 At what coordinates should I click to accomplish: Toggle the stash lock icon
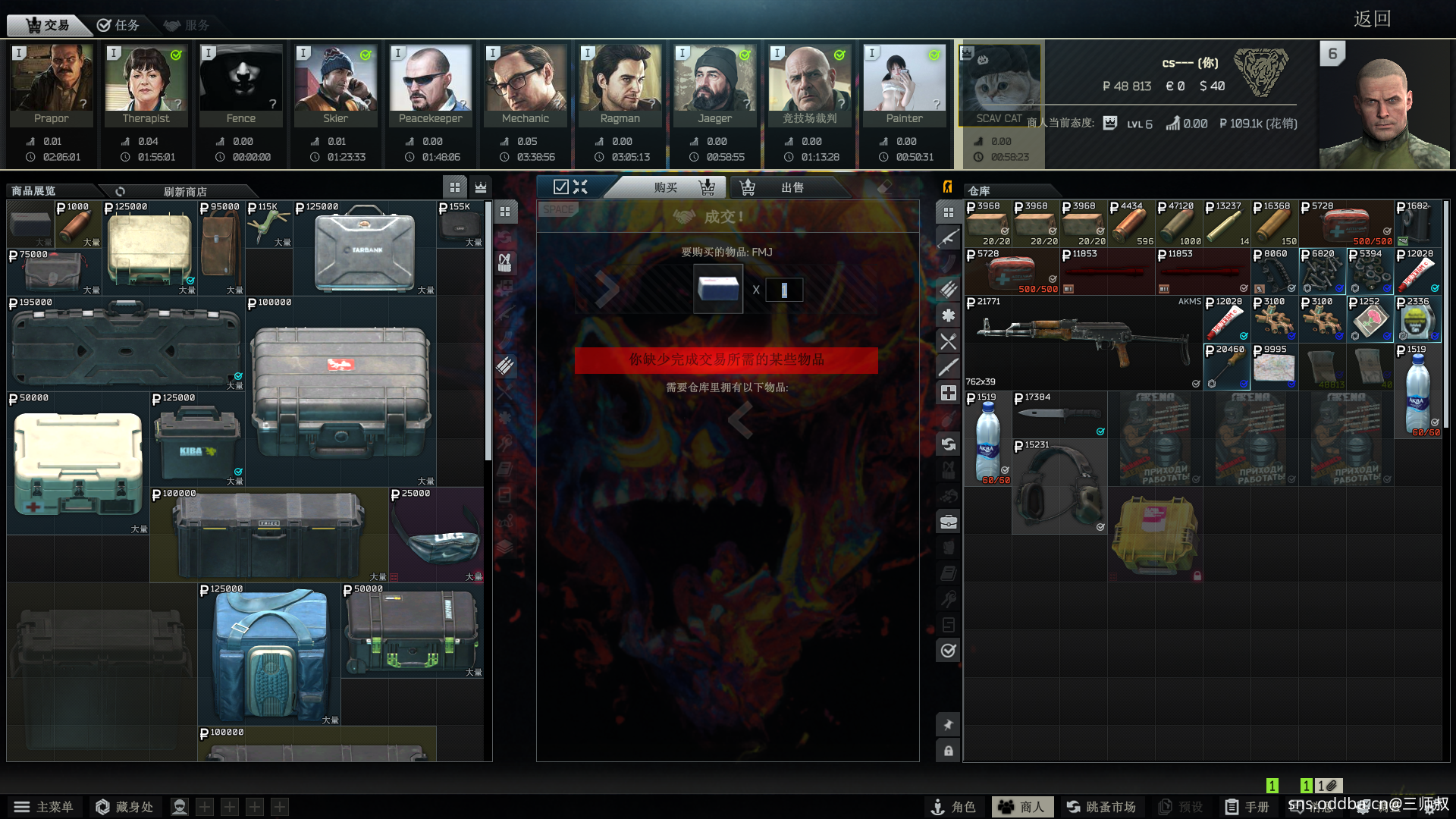tap(948, 751)
